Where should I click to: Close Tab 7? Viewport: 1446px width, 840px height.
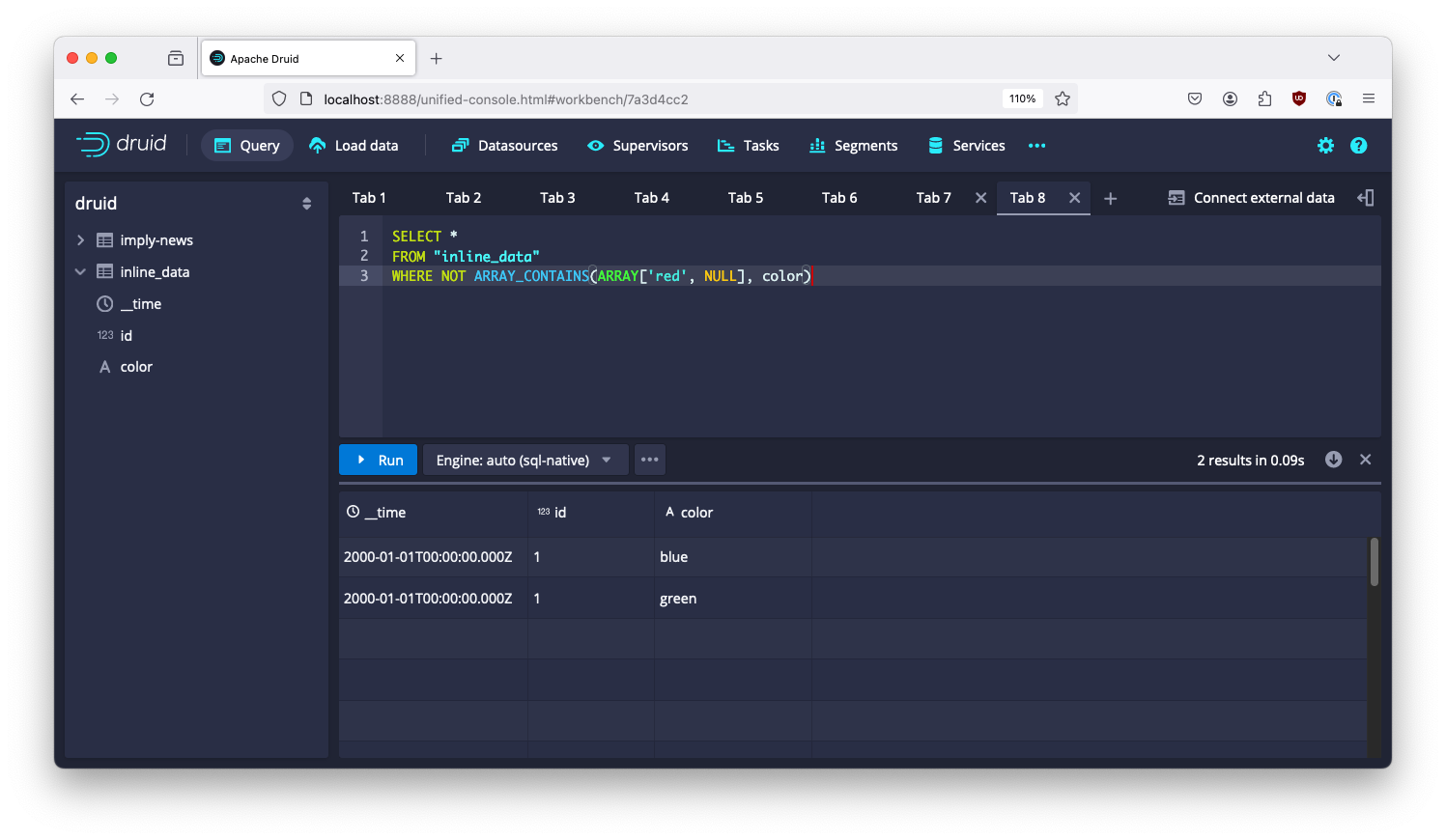click(x=980, y=197)
